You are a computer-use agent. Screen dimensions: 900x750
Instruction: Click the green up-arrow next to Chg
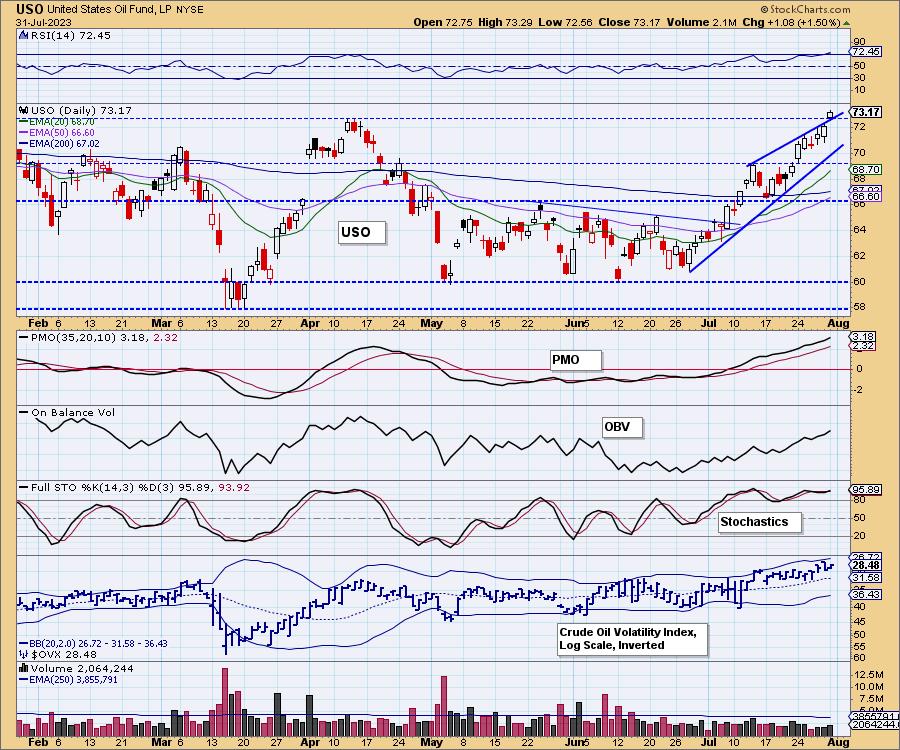(847, 23)
